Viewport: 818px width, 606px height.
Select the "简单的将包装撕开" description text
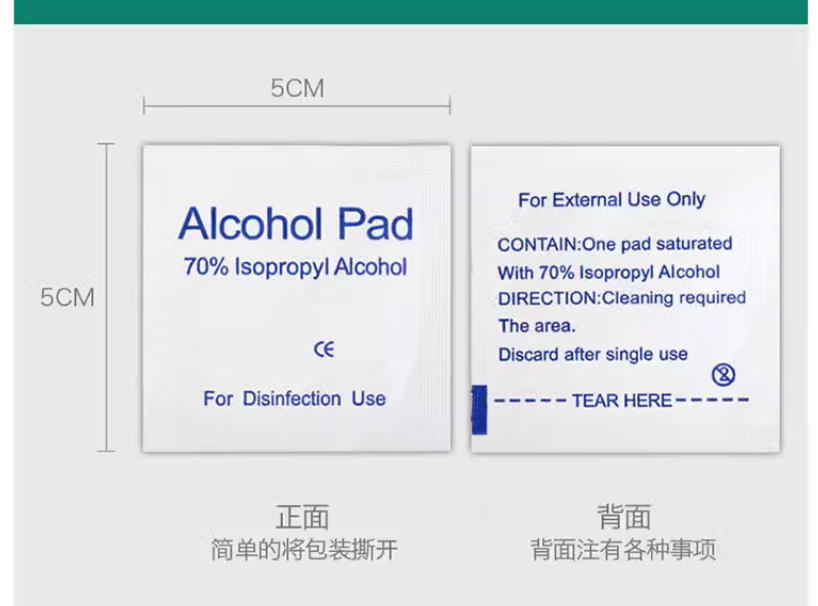(303, 549)
